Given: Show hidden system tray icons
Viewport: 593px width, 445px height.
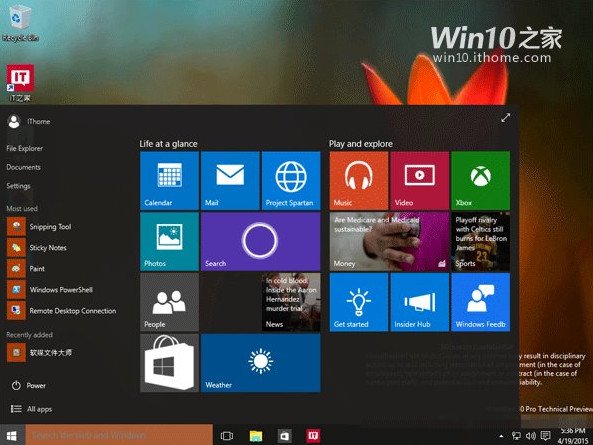Looking at the screenshot, I should click(501, 436).
